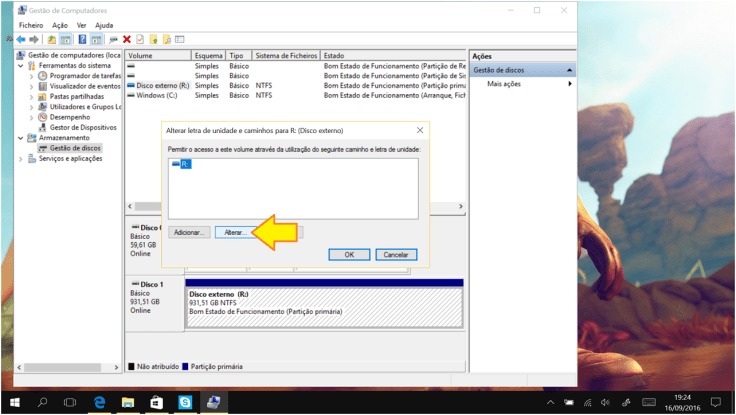Expand the Mais ações submenu arrow
736x415 pixels.
coord(570,84)
